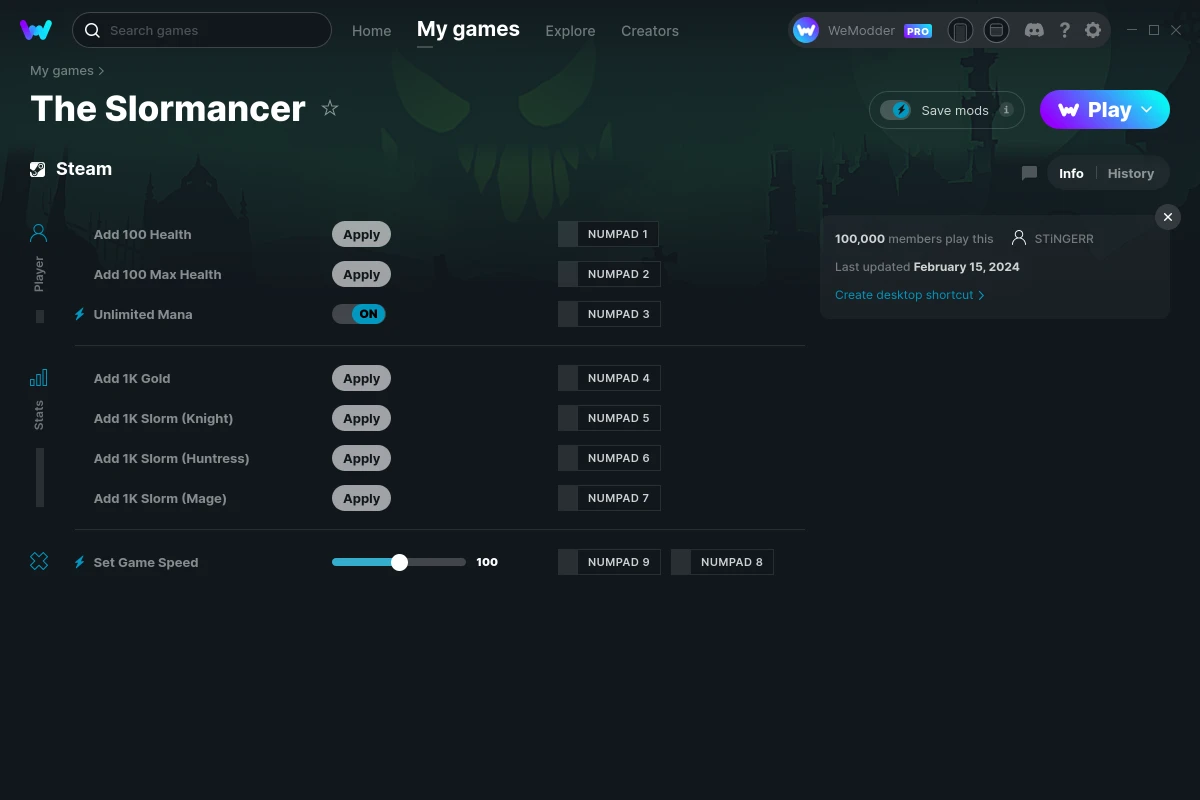This screenshot has width=1200, height=800.
Task: Click the WeMod logo in the top left
Action: [36, 30]
